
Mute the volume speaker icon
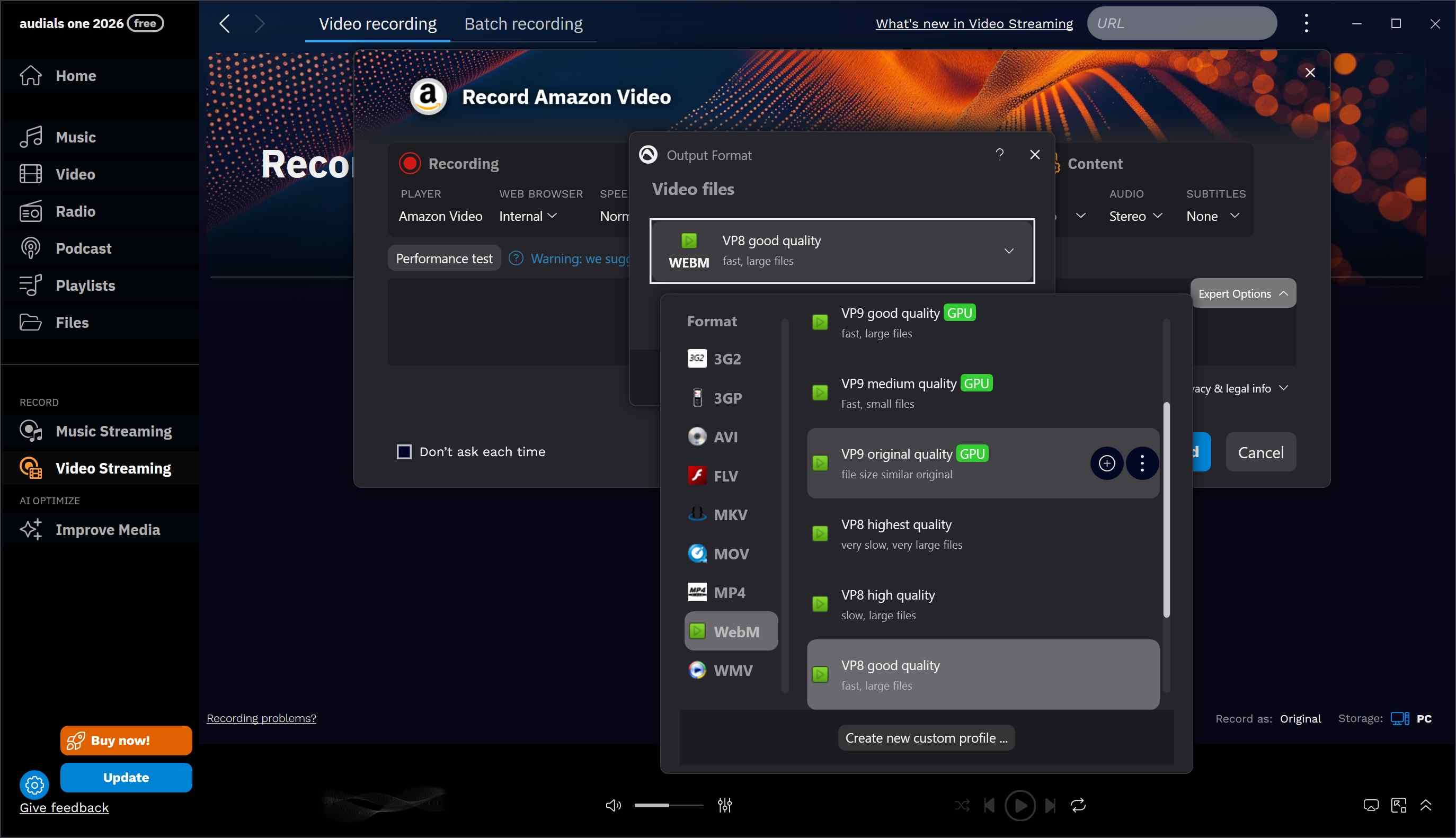(x=613, y=805)
